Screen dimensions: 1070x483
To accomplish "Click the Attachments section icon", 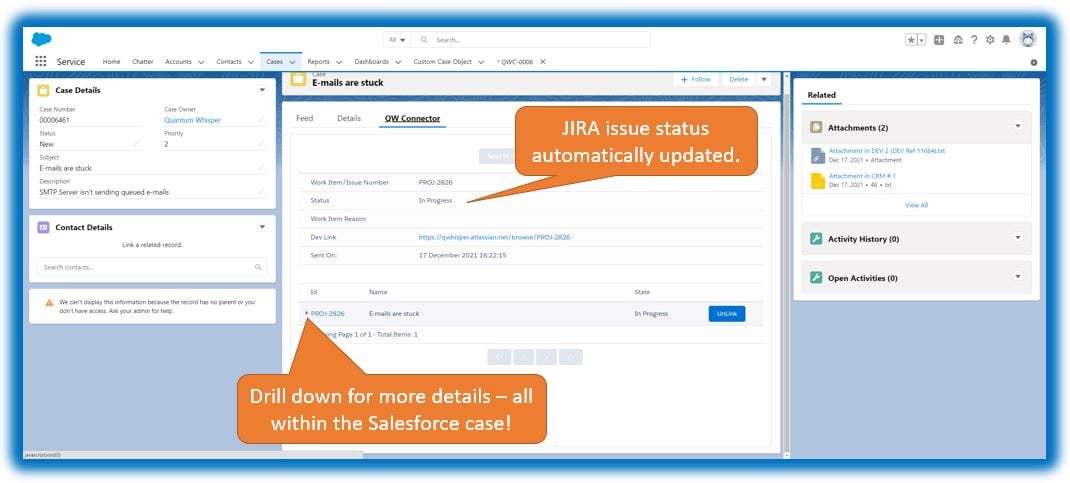I will click(x=816, y=128).
